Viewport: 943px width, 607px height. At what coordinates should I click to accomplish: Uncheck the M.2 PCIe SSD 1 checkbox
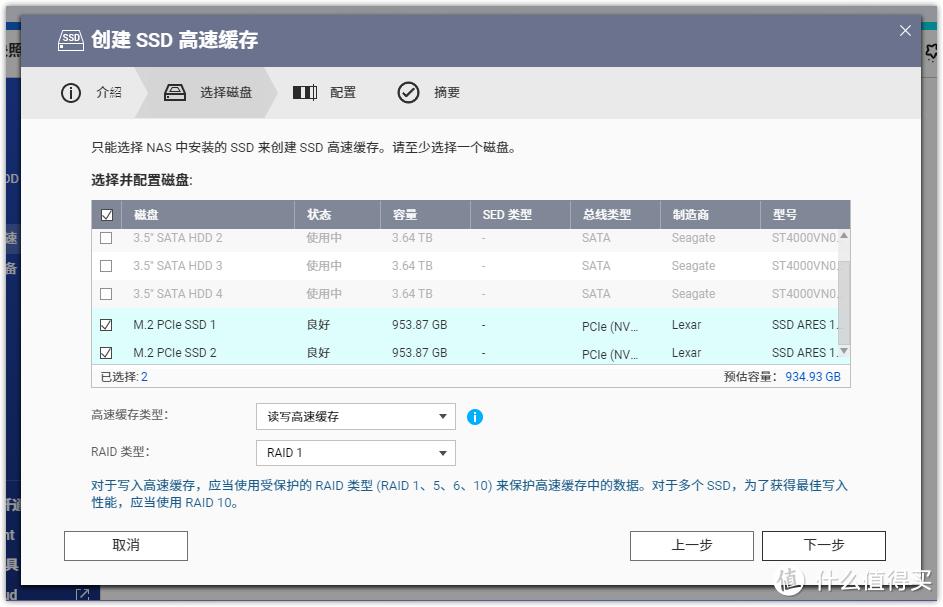point(105,324)
